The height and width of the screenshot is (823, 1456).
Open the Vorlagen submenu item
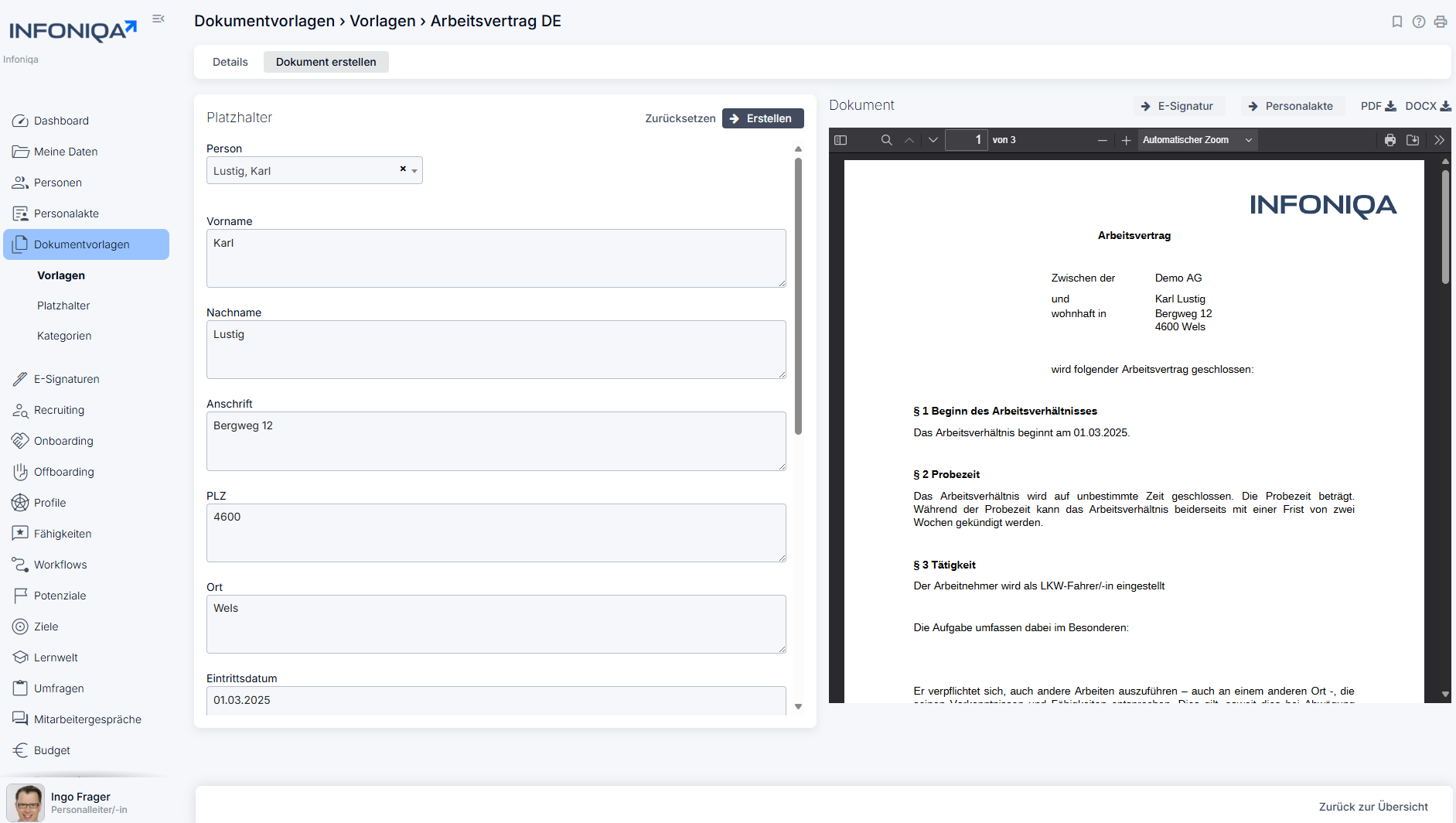[x=61, y=275]
